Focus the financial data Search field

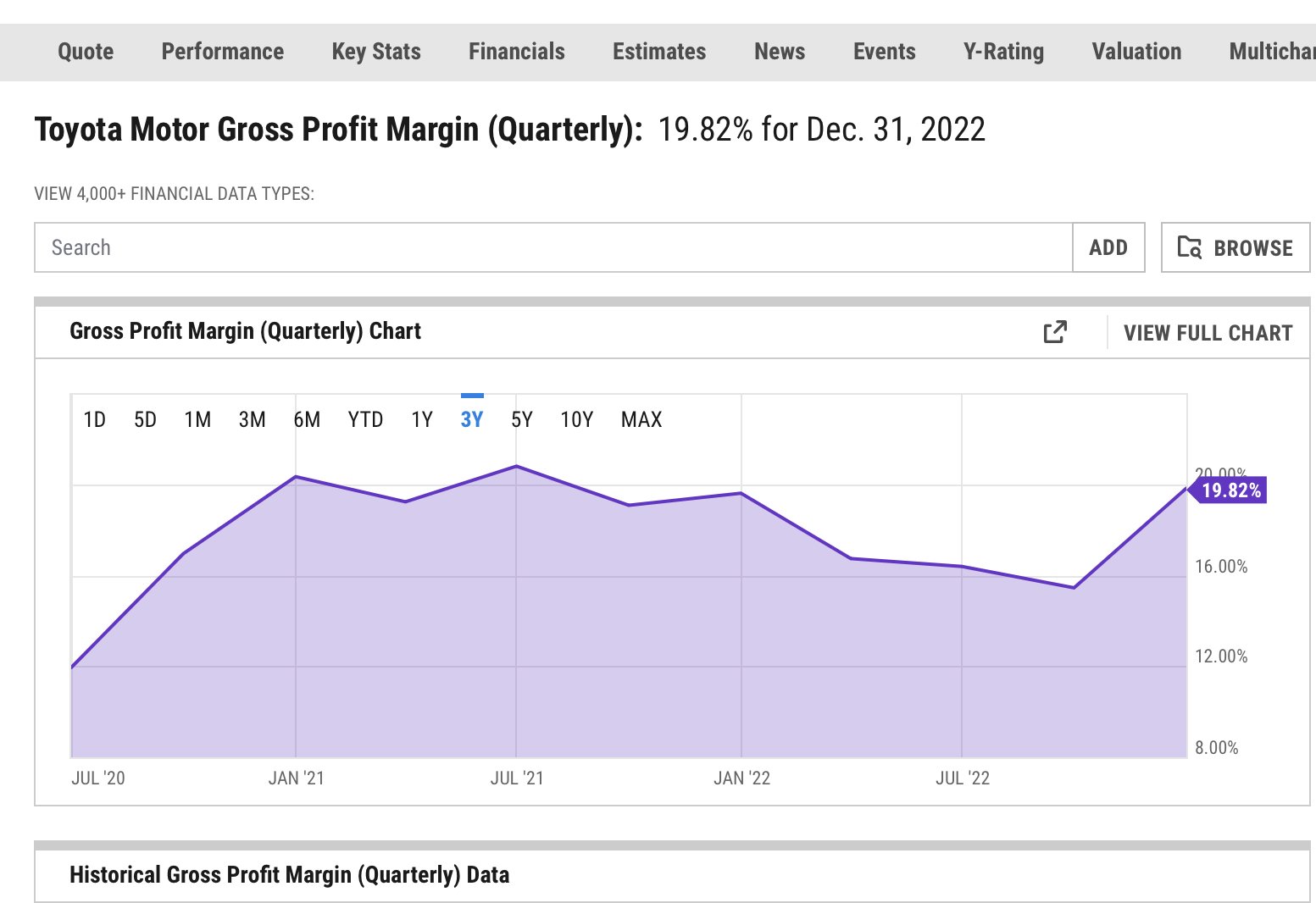[553, 247]
